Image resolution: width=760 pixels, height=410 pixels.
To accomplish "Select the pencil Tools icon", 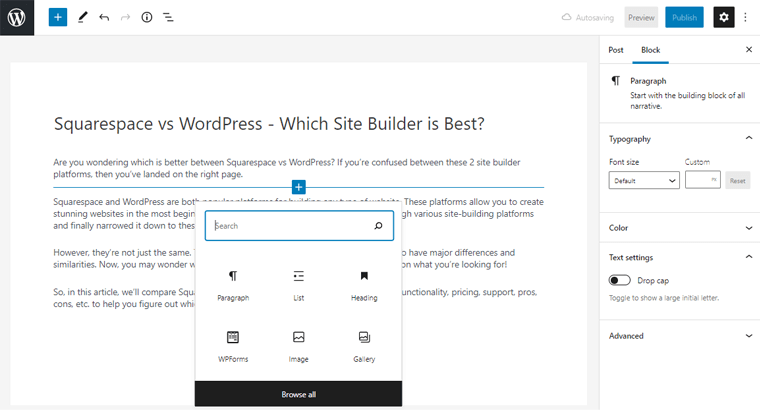I will tap(83, 17).
